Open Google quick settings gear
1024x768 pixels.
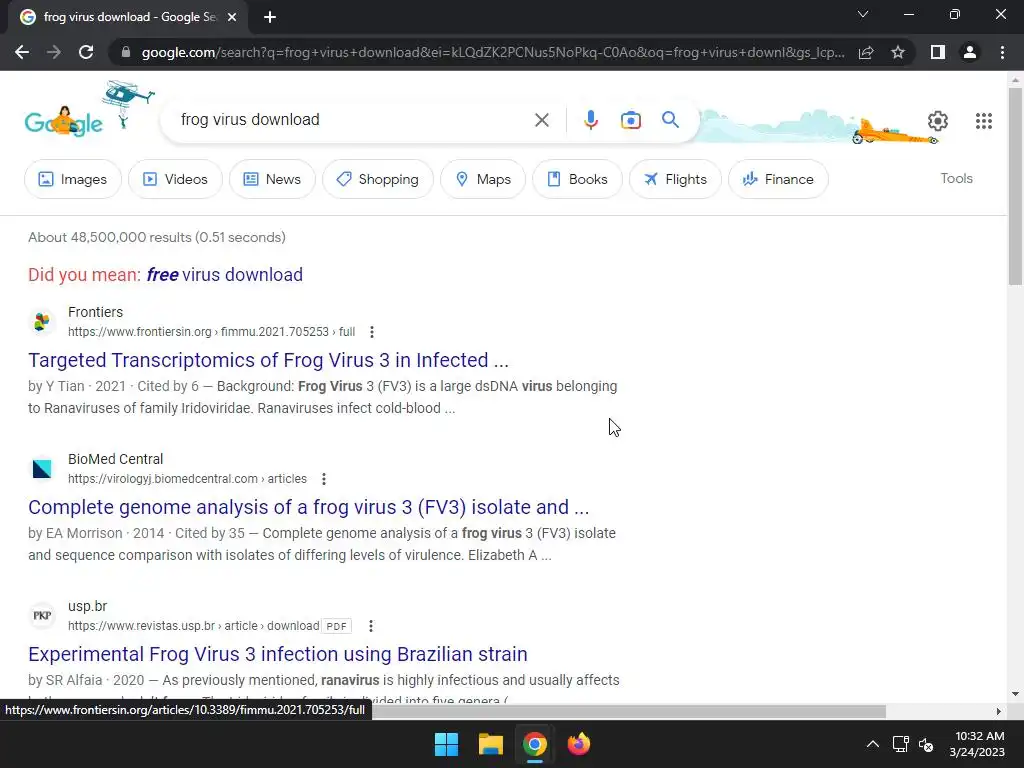point(938,121)
